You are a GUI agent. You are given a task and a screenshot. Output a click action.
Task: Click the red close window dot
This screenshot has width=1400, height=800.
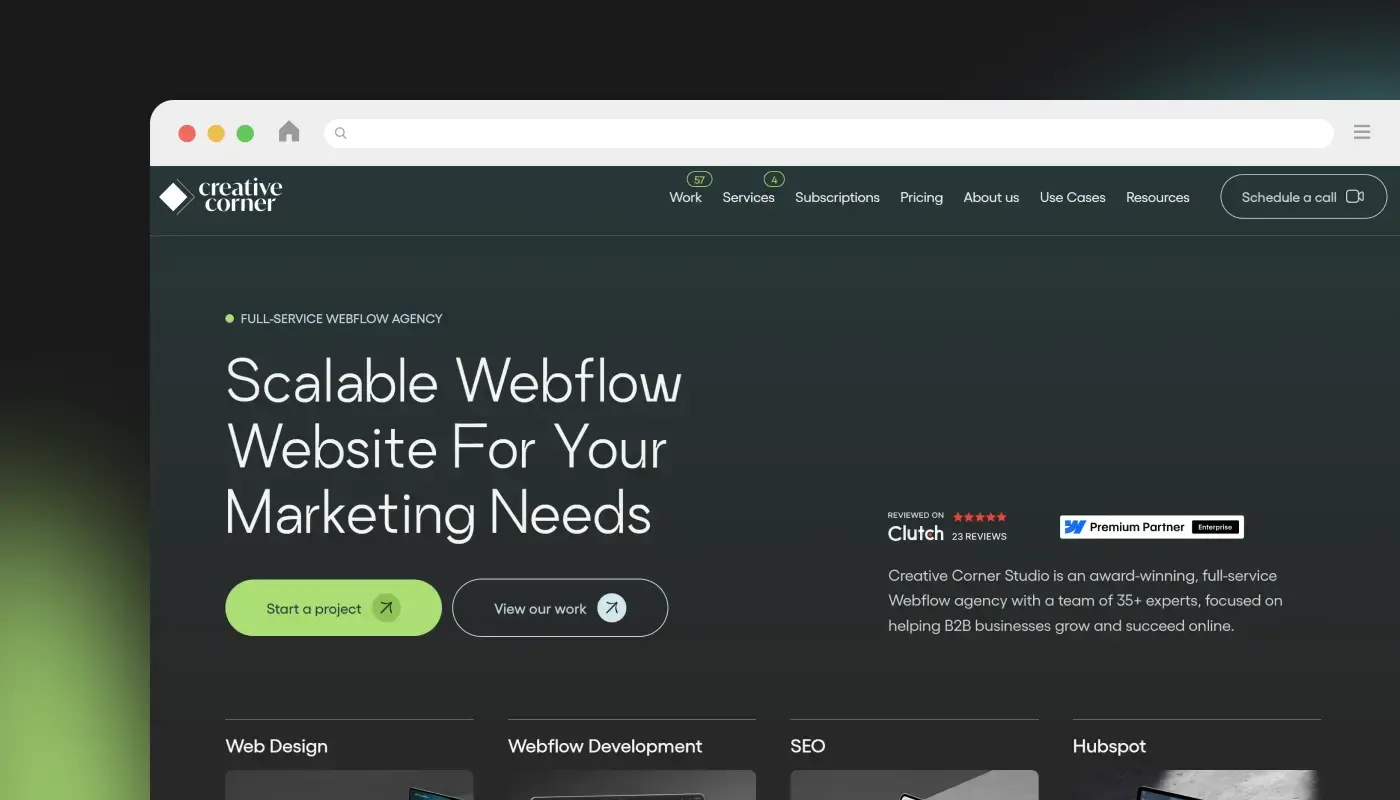[x=187, y=133]
